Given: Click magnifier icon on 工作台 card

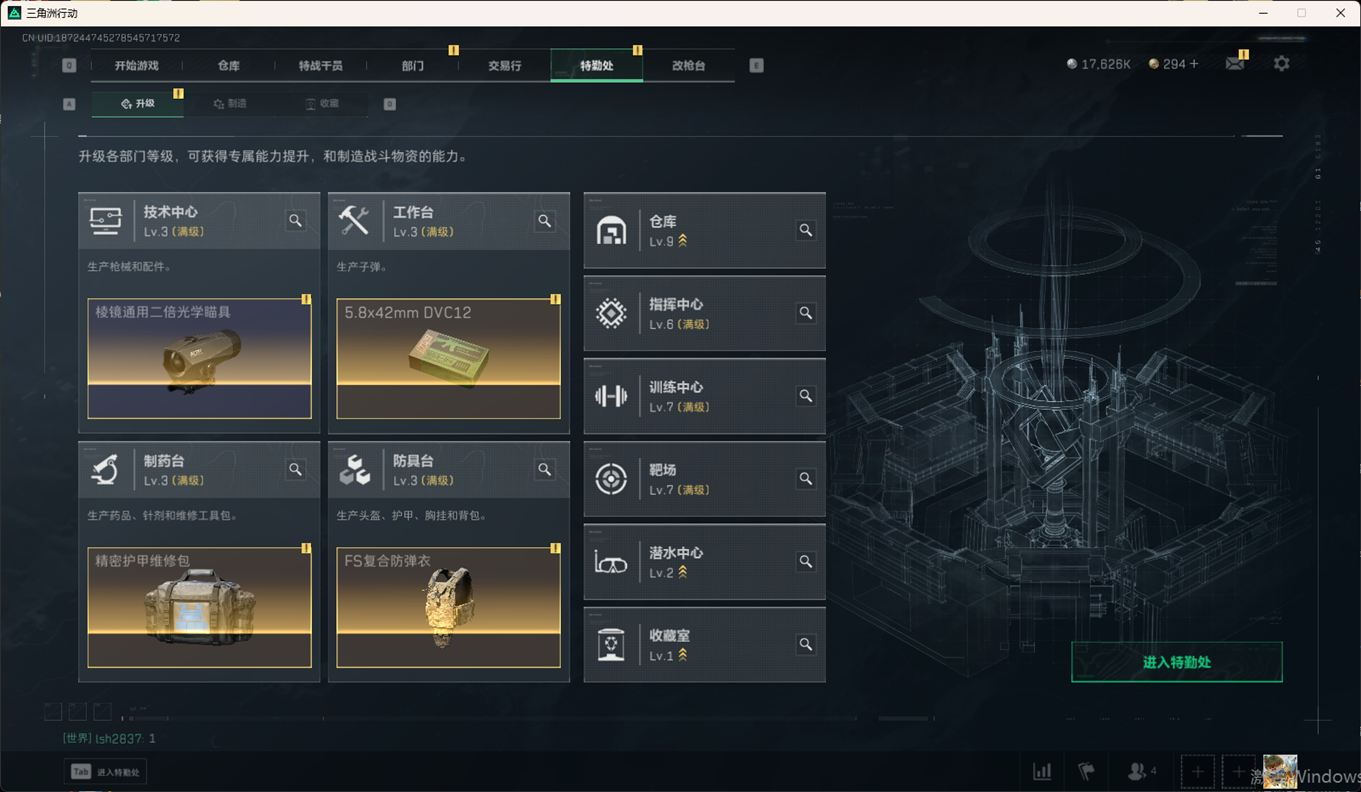Looking at the screenshot, I should [545, 220].
